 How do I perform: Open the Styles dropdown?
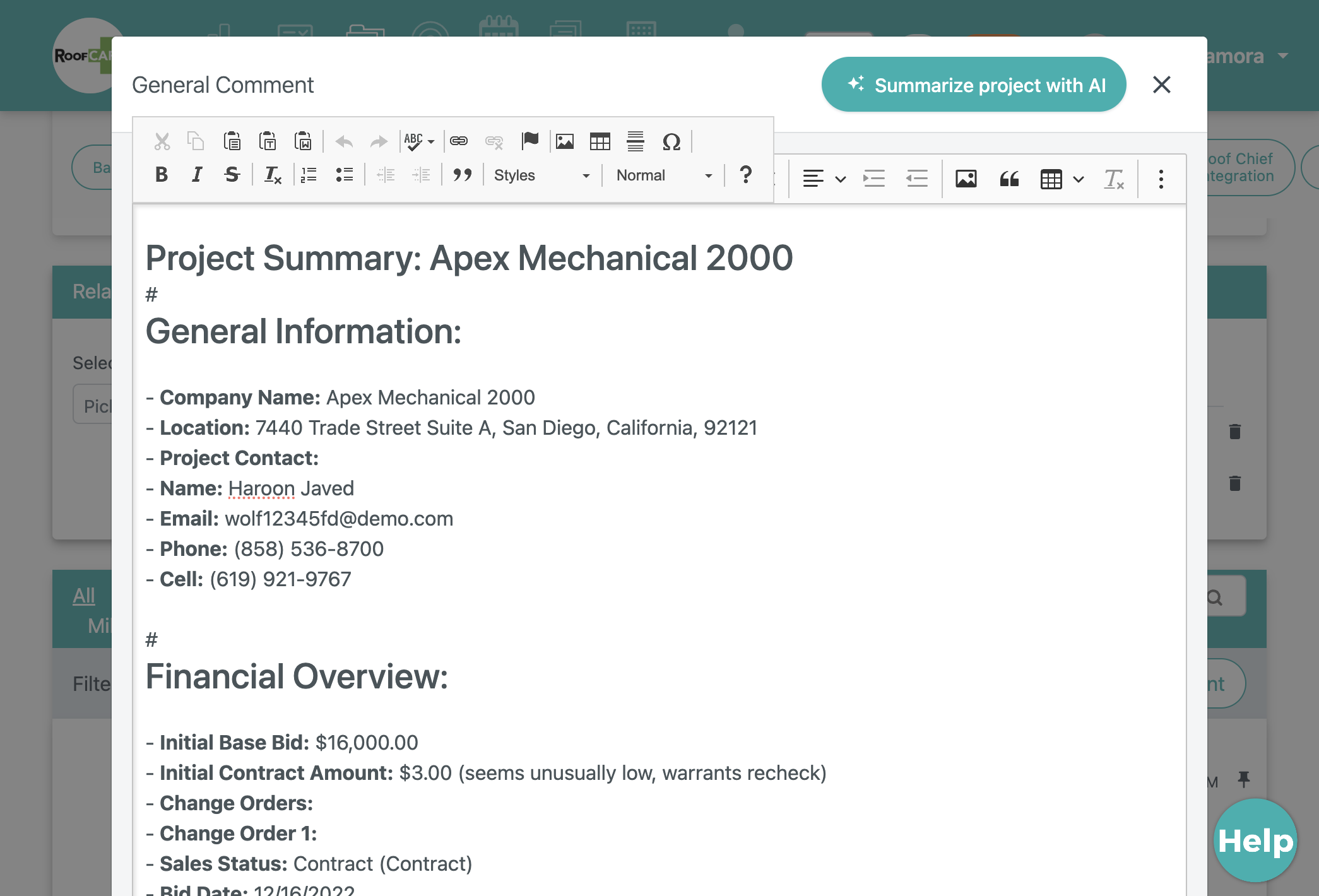[541, 175]
